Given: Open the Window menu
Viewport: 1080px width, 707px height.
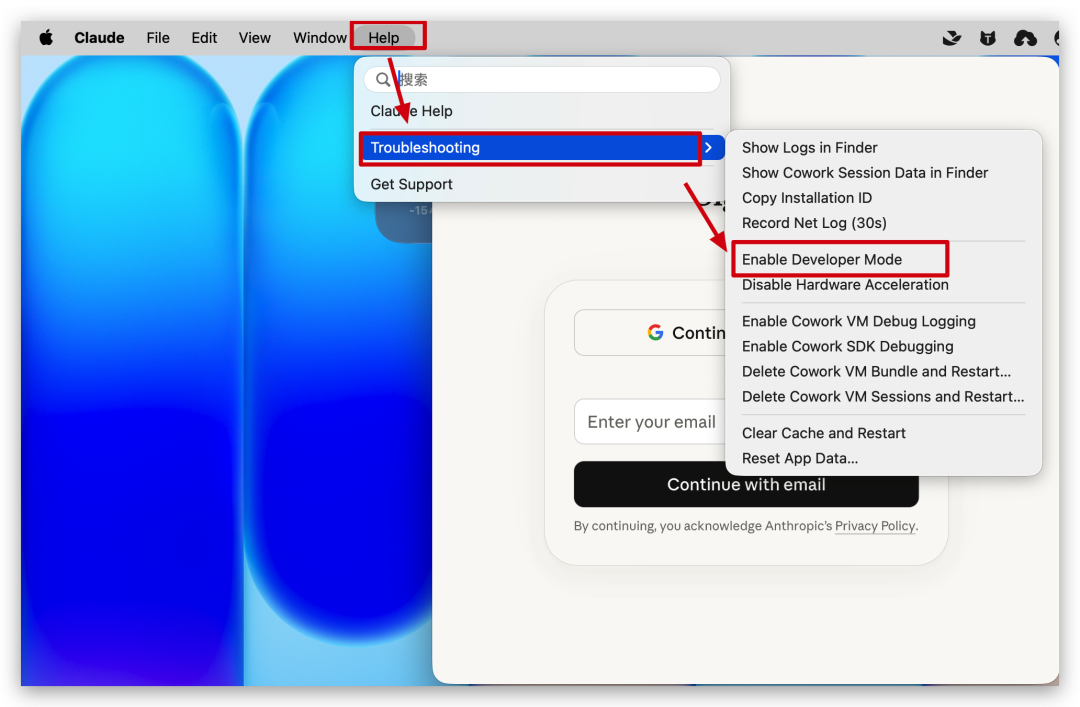Looking at the screenshot, I should (319, 38).
